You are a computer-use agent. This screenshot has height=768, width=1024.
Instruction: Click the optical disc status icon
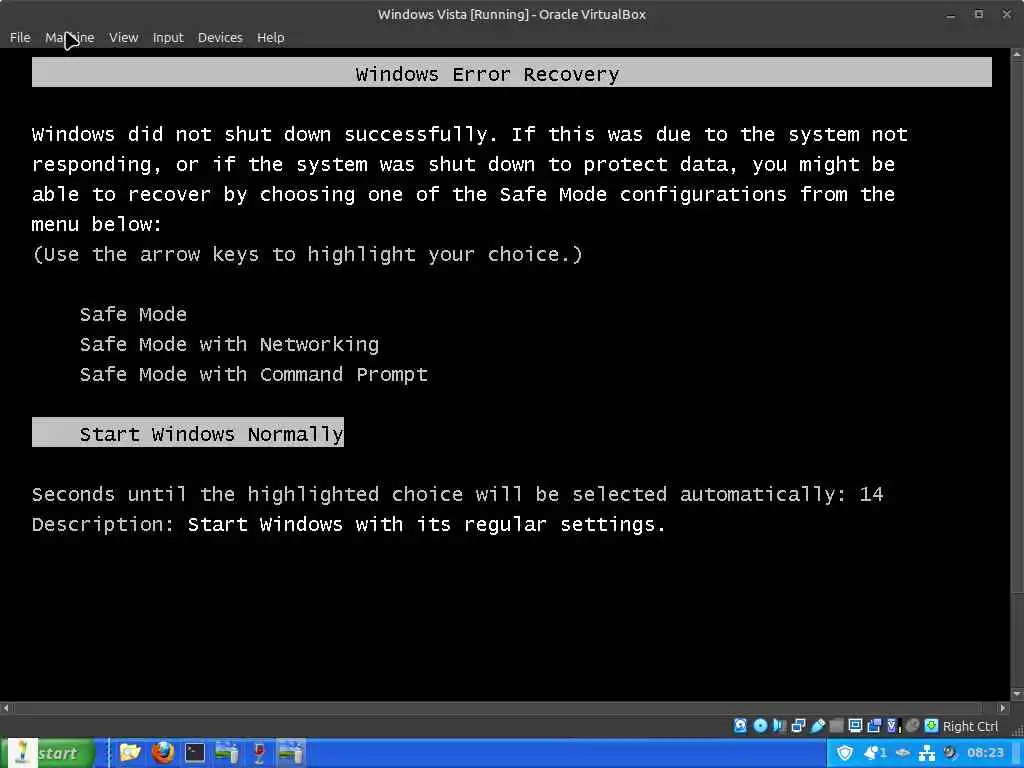point(760,726)
